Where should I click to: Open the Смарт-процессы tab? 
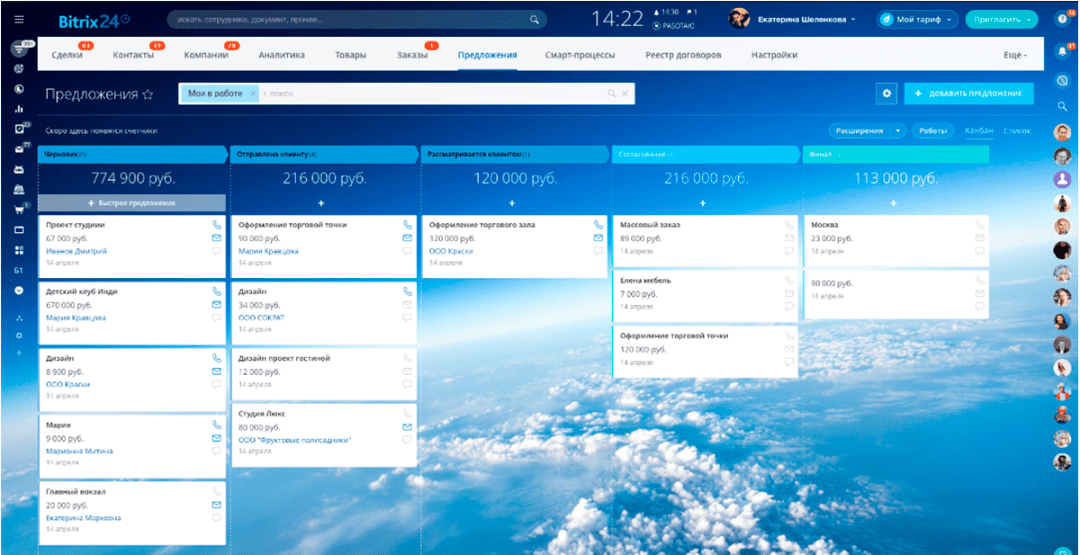pos(580,55)
